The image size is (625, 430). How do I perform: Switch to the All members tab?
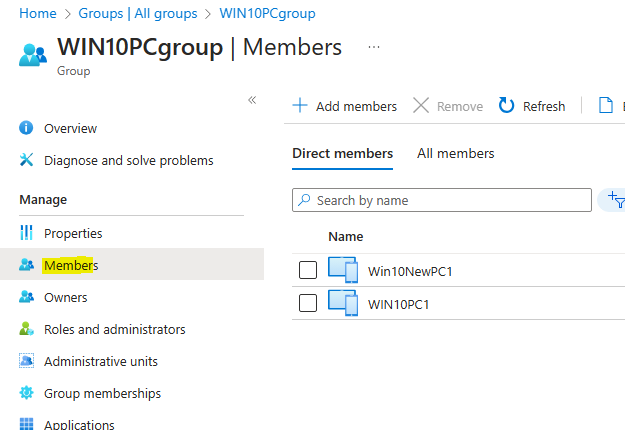(456, 153)
